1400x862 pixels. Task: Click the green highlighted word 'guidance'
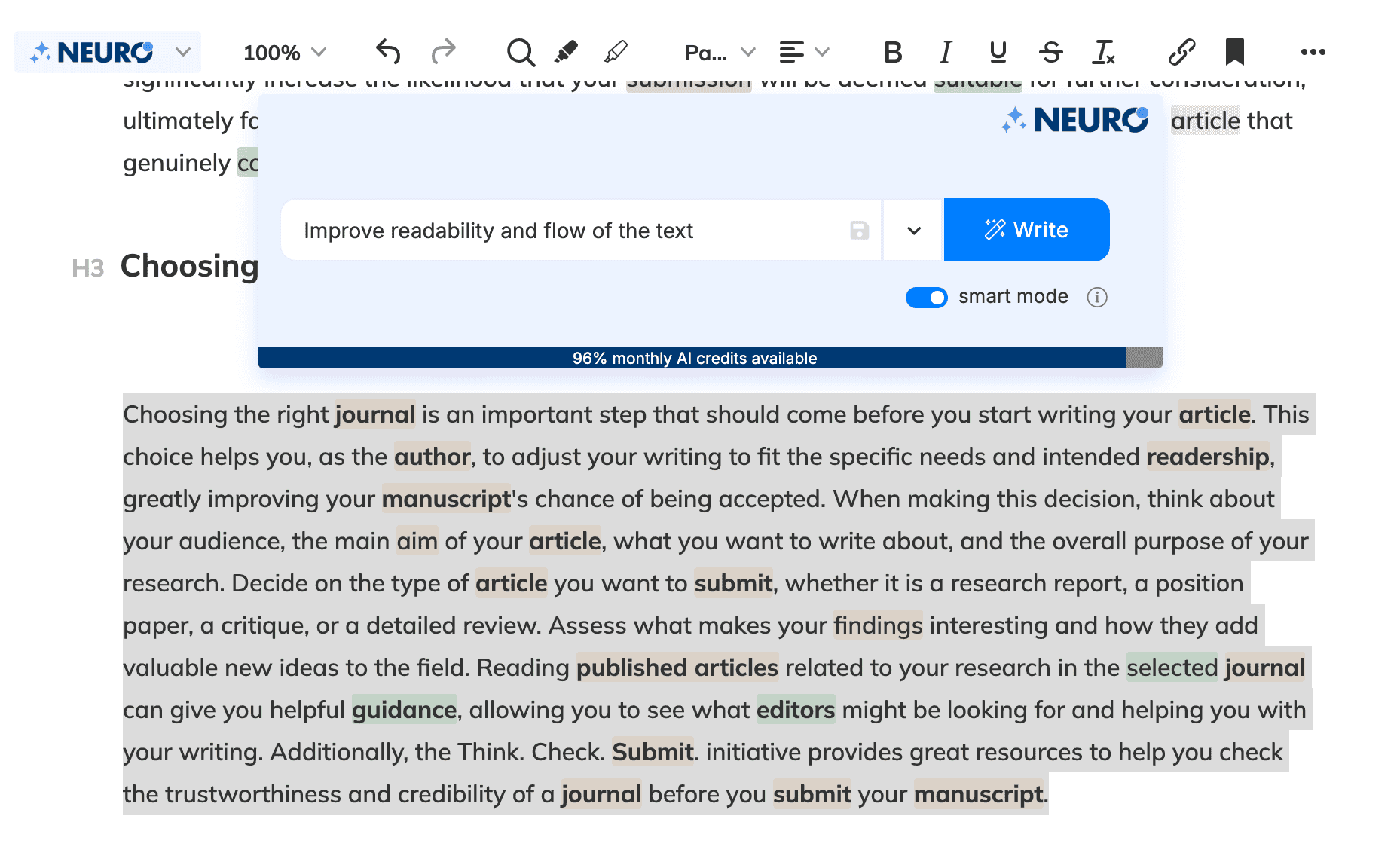(404, 710)
